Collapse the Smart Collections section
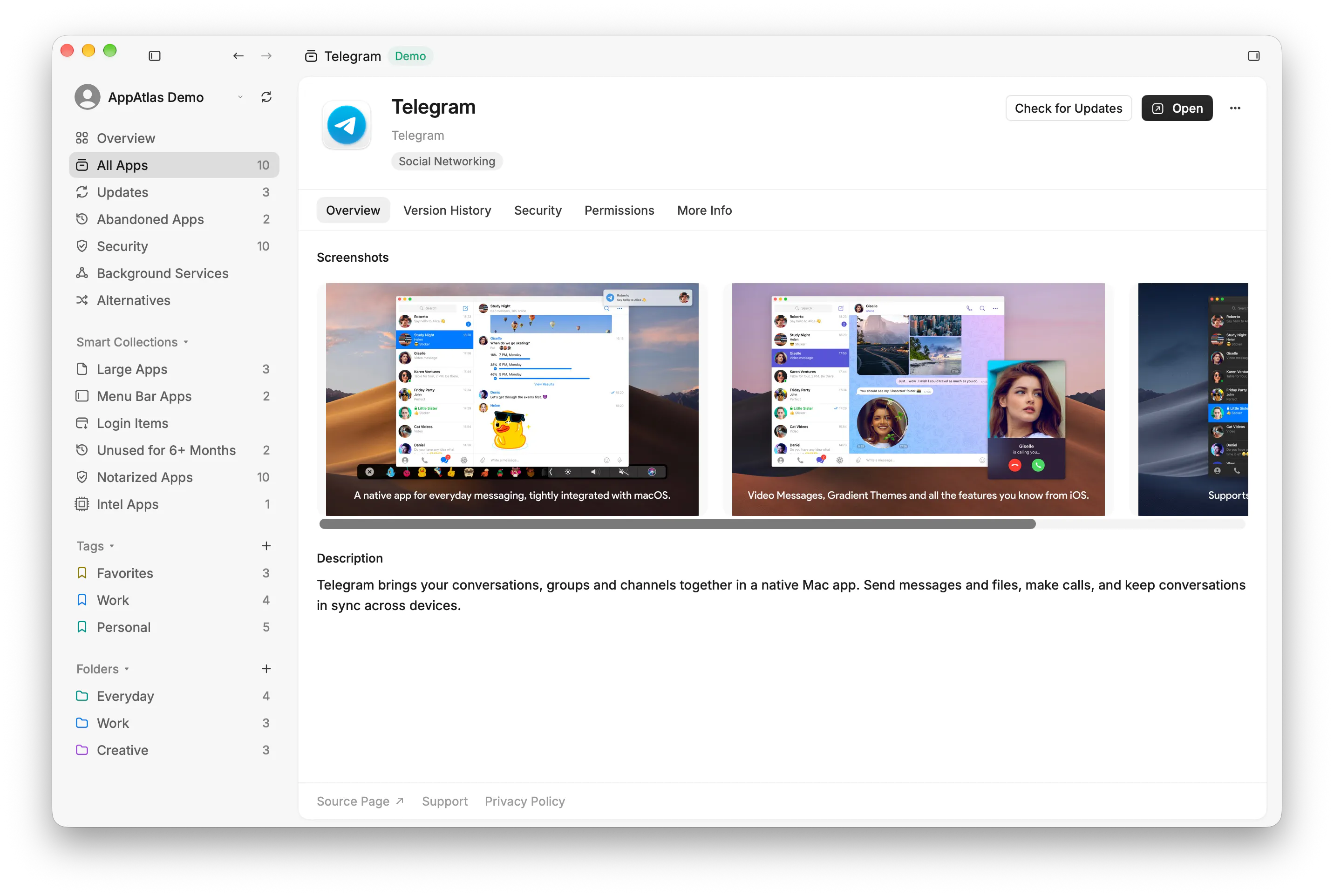1334x896 pixels. coord(132,342)
